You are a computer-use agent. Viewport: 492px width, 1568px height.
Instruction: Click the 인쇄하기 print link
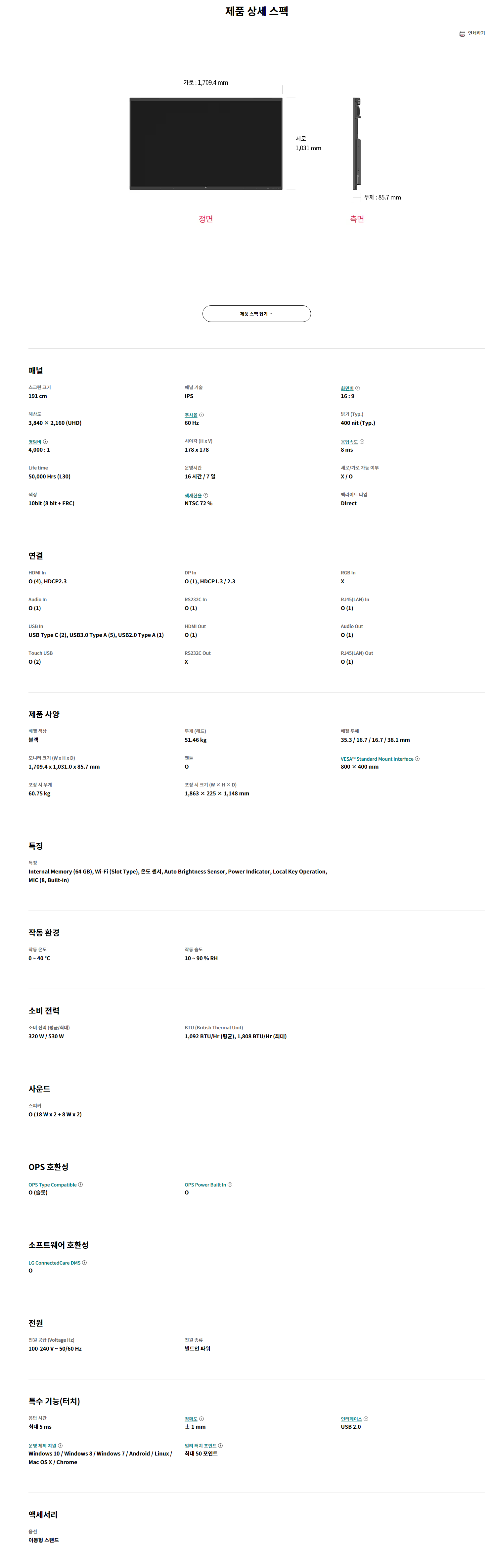pos(472,33)
